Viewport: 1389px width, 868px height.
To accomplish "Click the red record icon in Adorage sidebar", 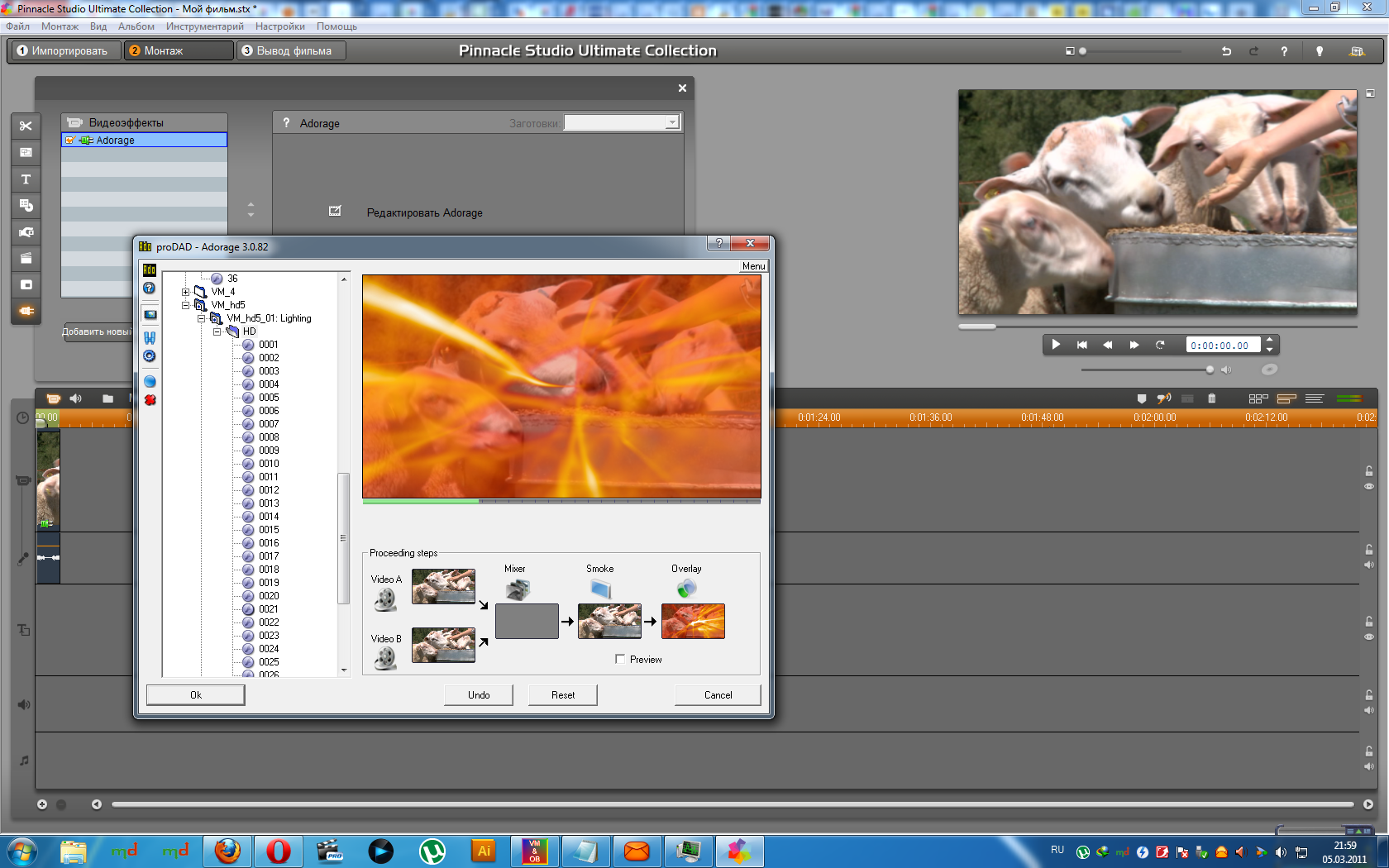I will [x=150, y=400].
